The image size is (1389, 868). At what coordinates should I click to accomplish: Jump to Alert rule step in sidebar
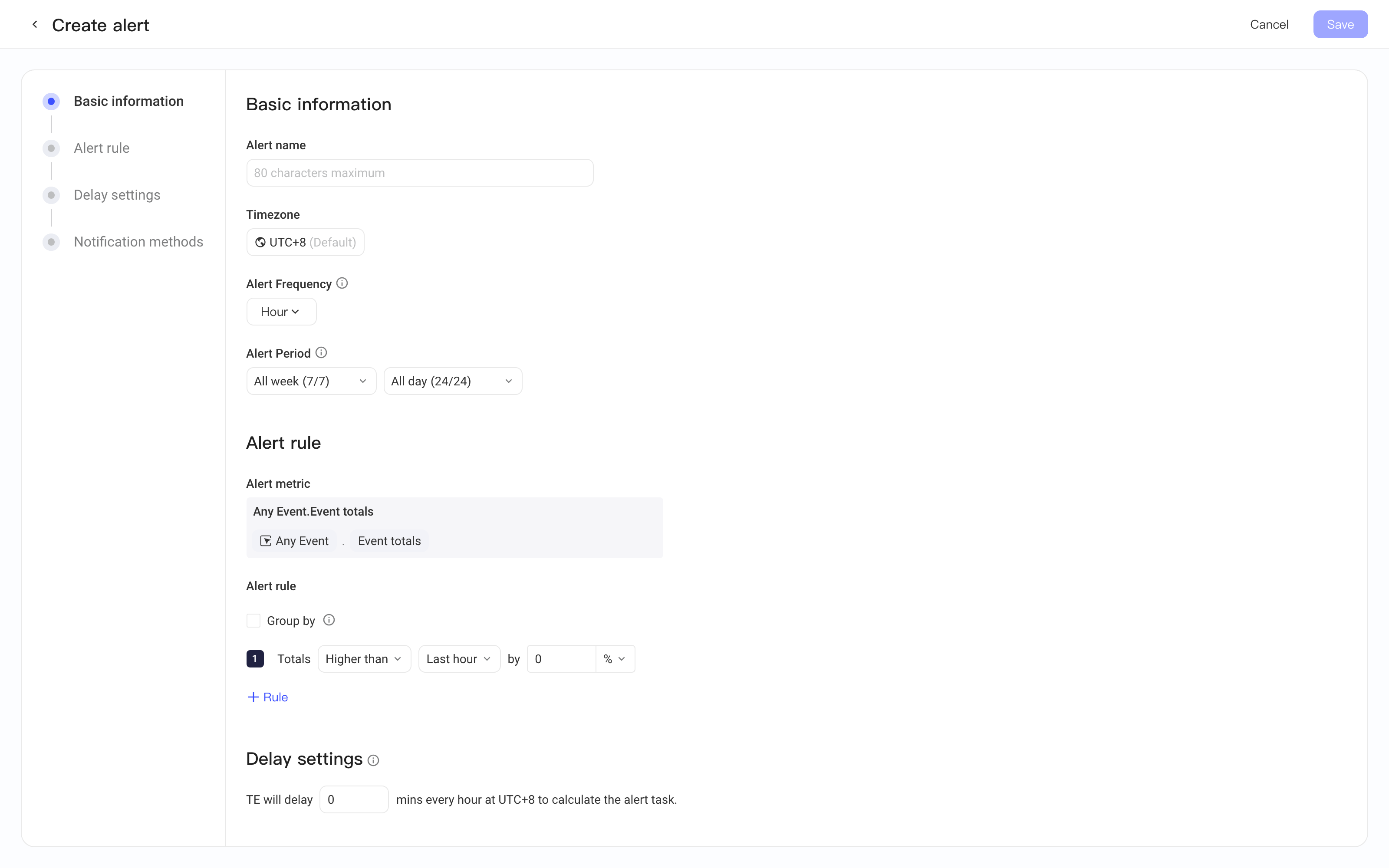[x=102, y=148]
